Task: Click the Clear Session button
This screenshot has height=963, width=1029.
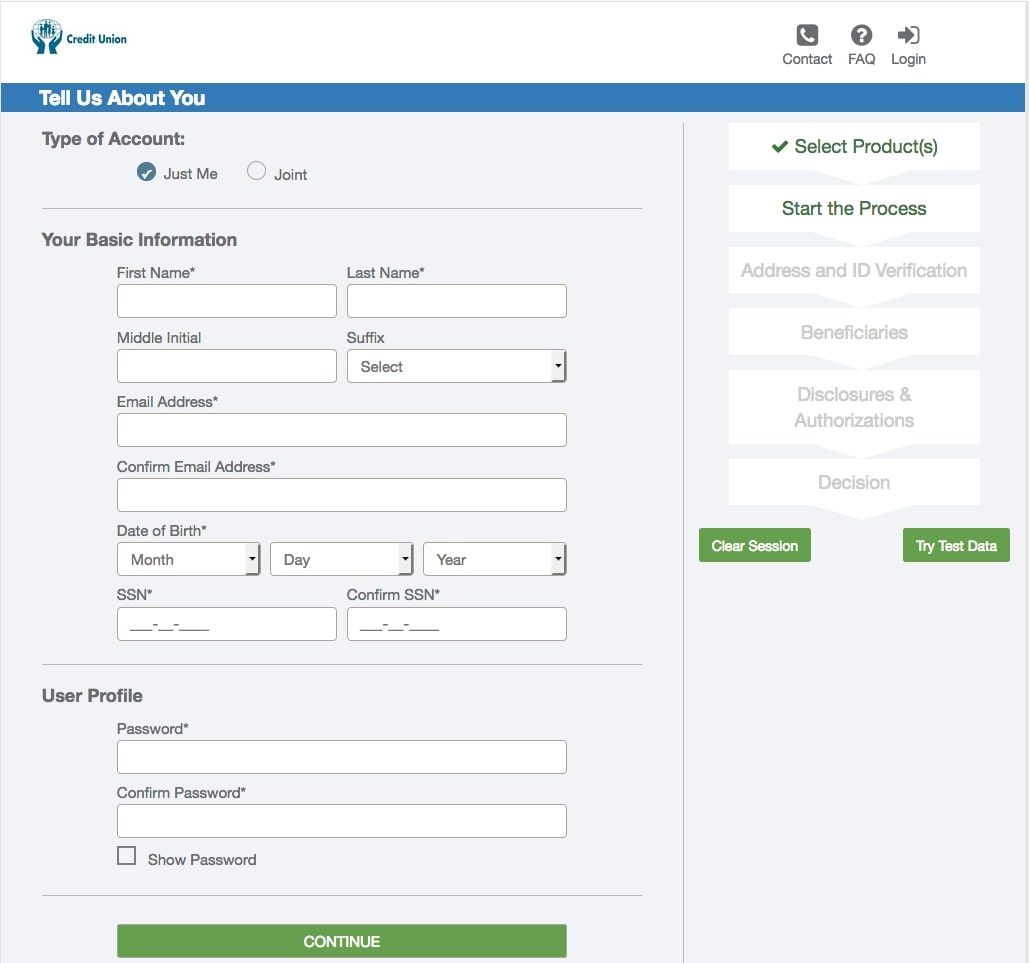Action: click(754, 546)
